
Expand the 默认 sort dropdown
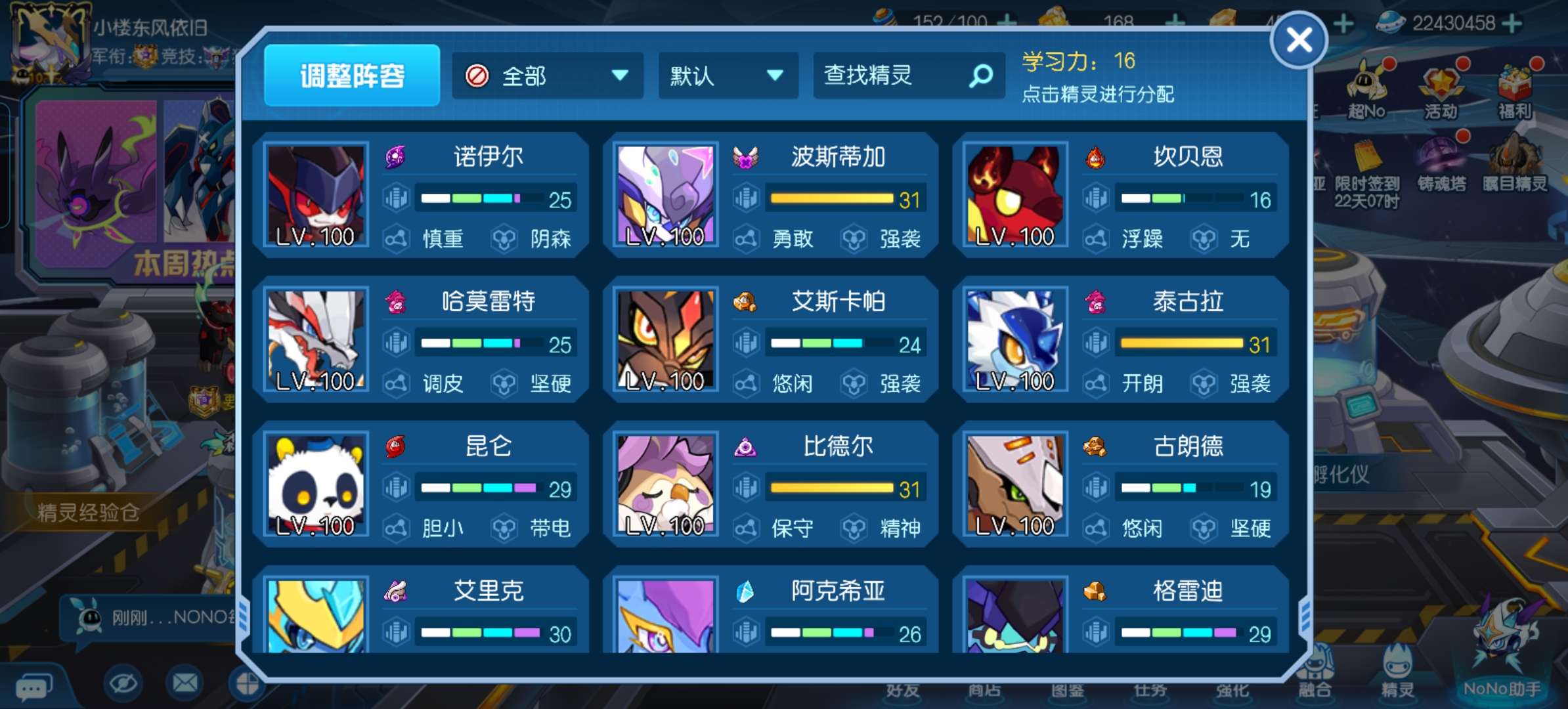728,75
